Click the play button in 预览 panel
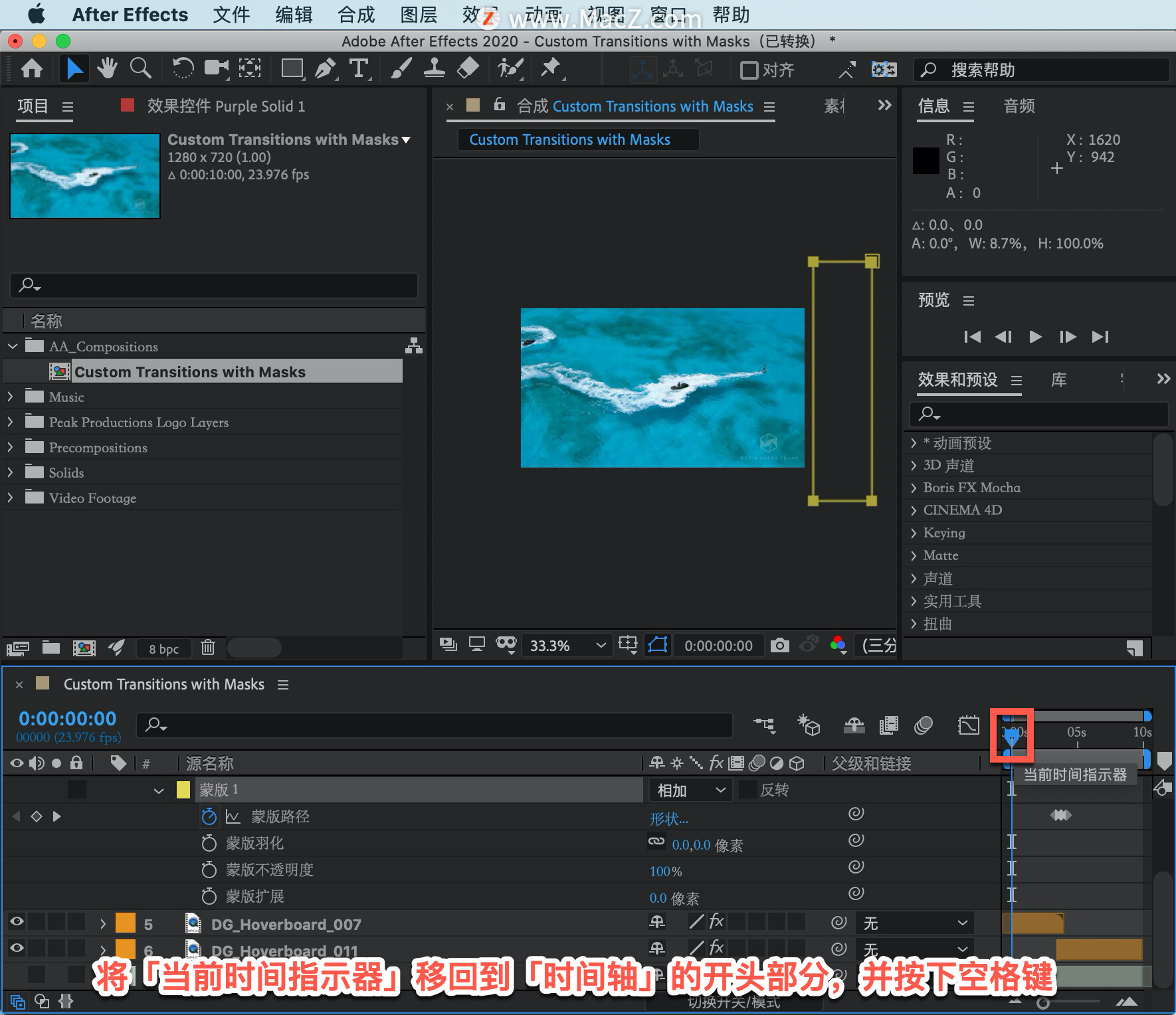The height and width of the screenshot is (1015, 1176). 1035,337
